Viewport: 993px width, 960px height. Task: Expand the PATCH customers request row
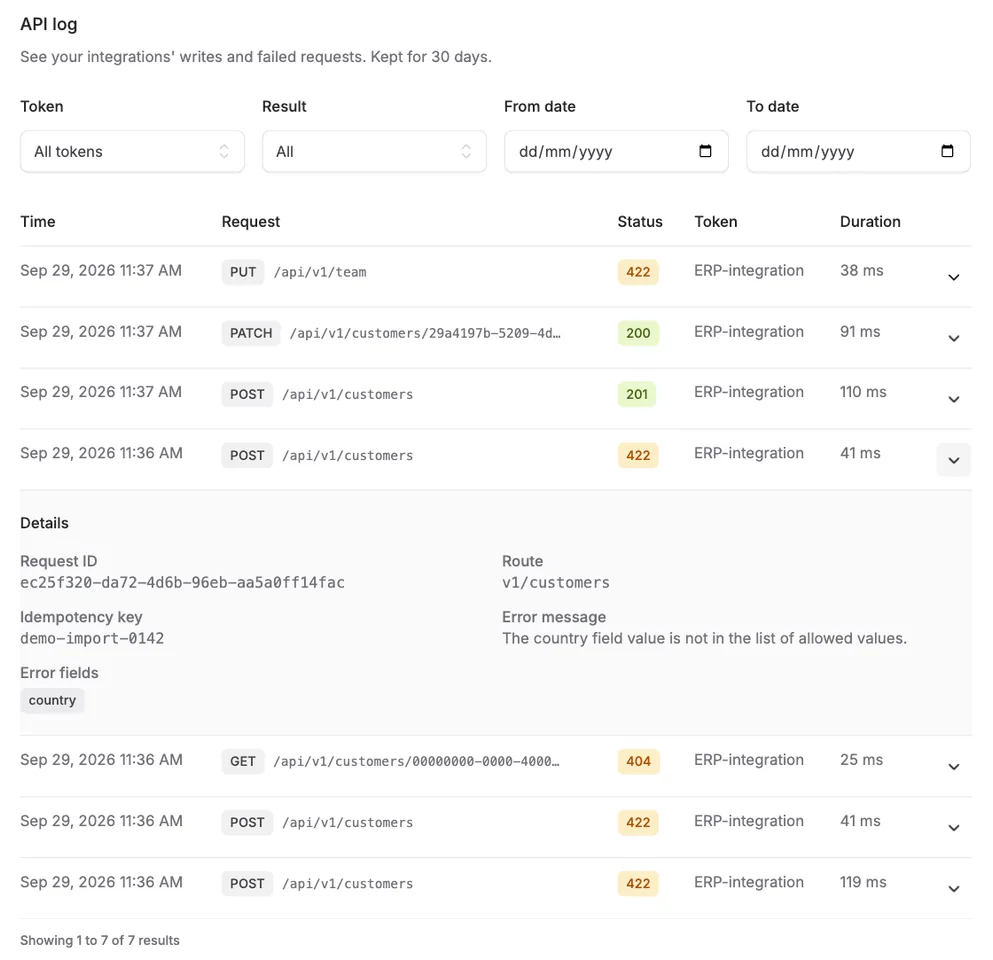click(953, 338)
